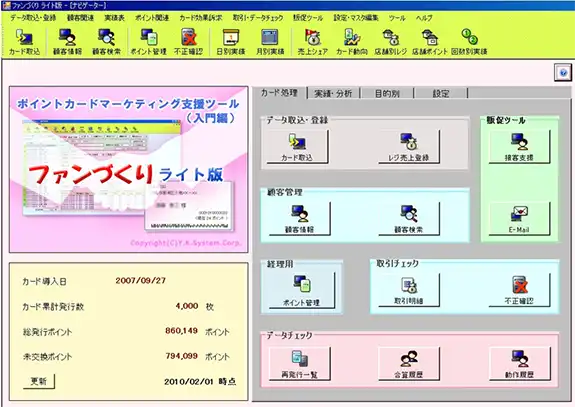Open 動作履歴 in データチェック
The image size is (575, 407).
(x=519, y=364)
